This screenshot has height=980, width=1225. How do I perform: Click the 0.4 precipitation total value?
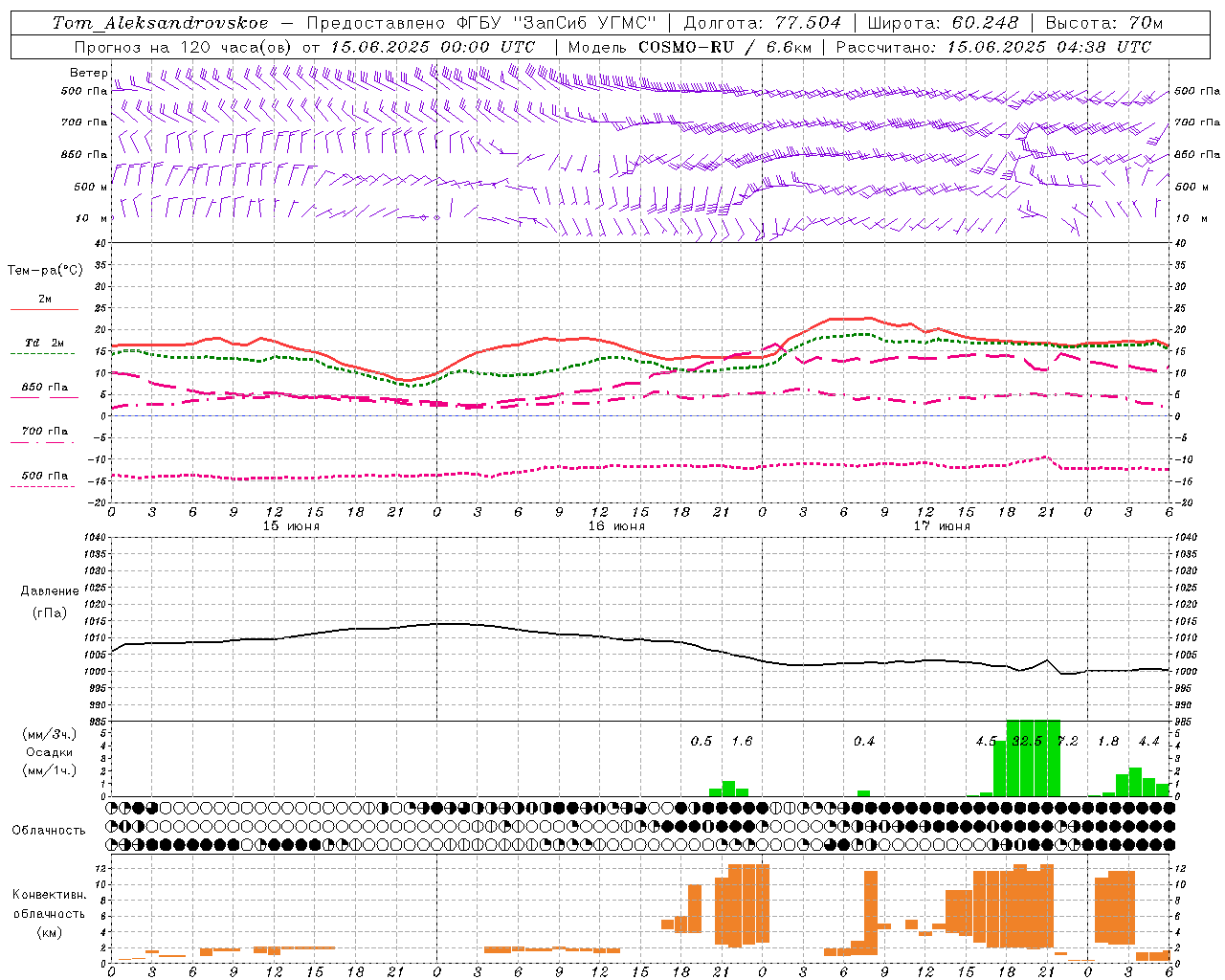coord(864,742)
